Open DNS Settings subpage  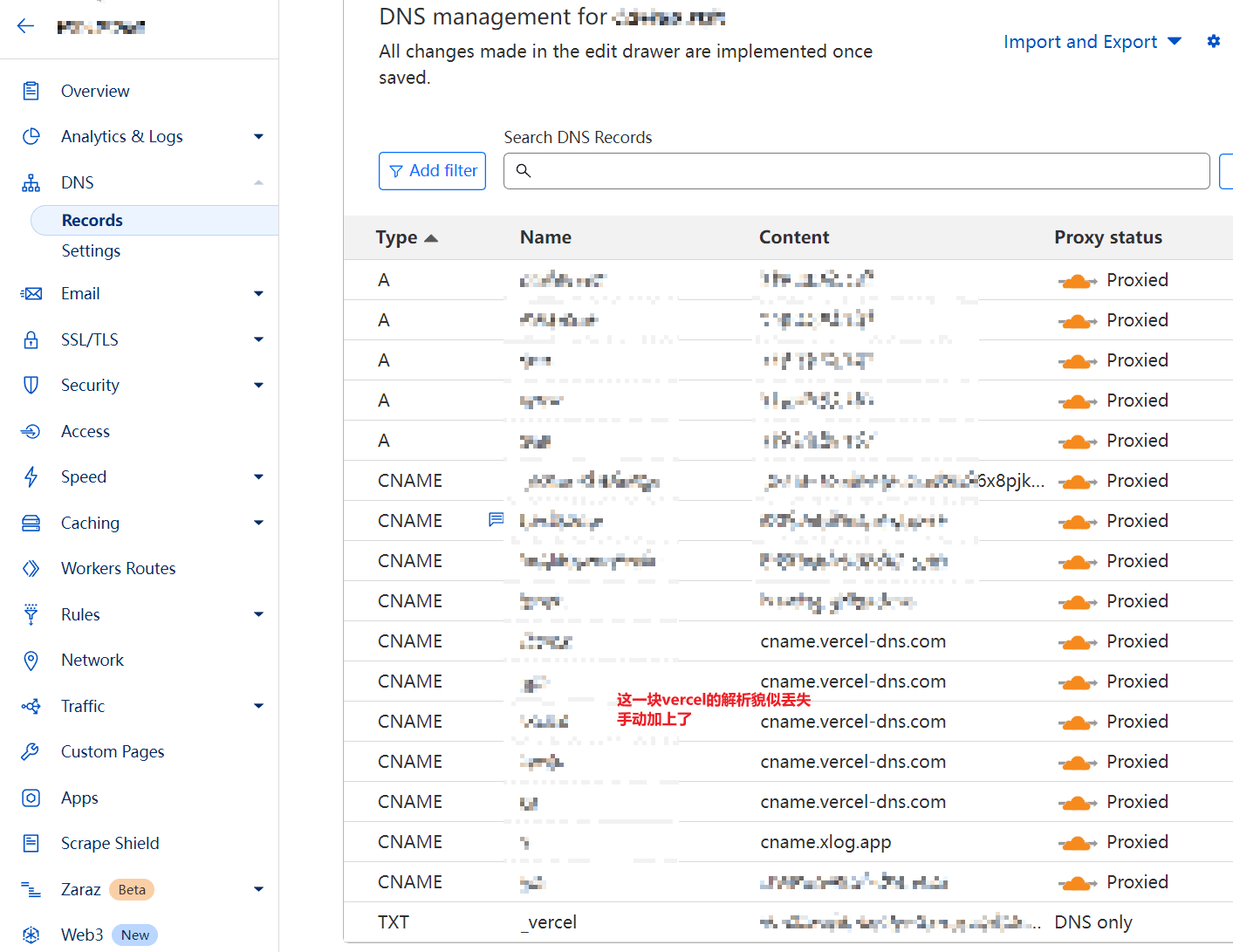pos(91,250)
